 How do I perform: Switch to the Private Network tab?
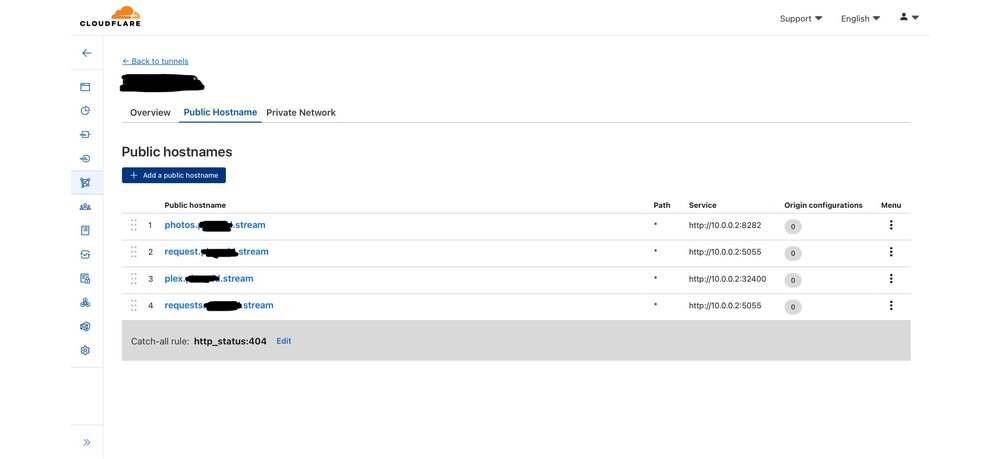coord(301,112)
